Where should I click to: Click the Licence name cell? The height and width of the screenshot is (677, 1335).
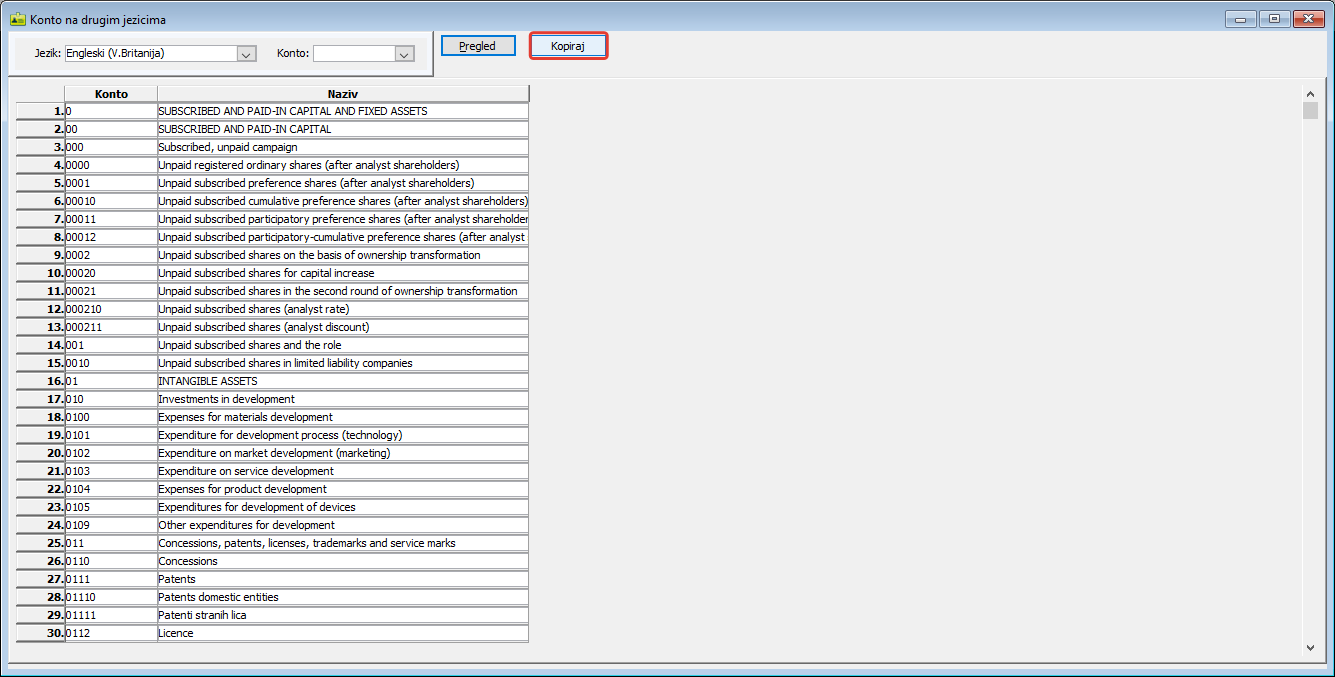[342, 633]
